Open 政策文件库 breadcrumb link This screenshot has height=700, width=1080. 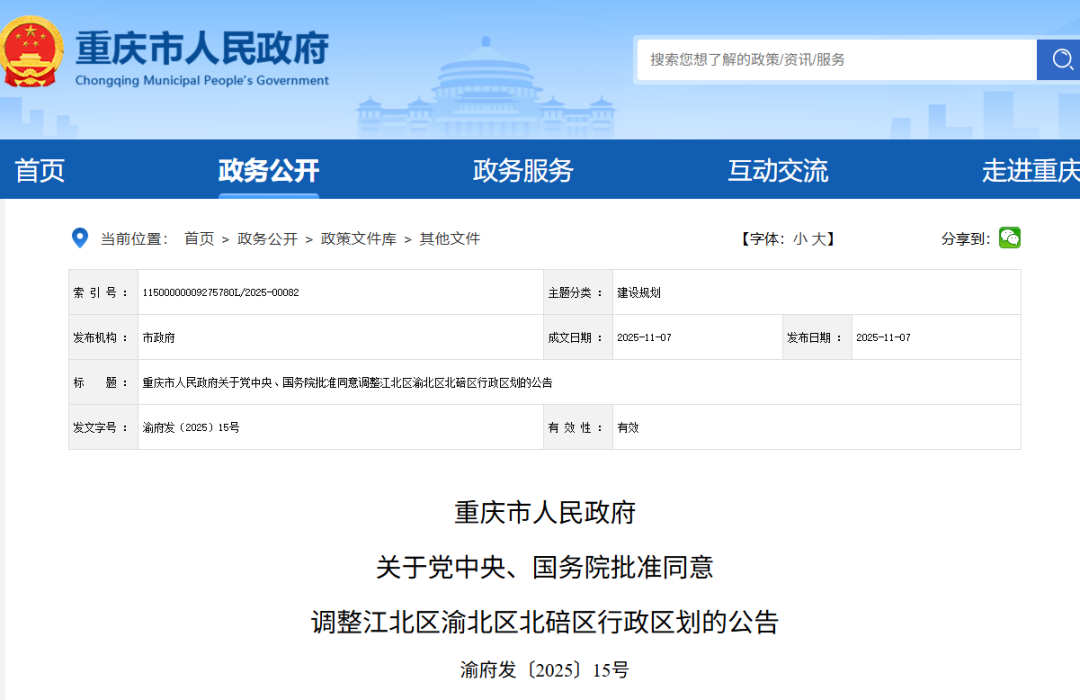(x=358, y=239)
